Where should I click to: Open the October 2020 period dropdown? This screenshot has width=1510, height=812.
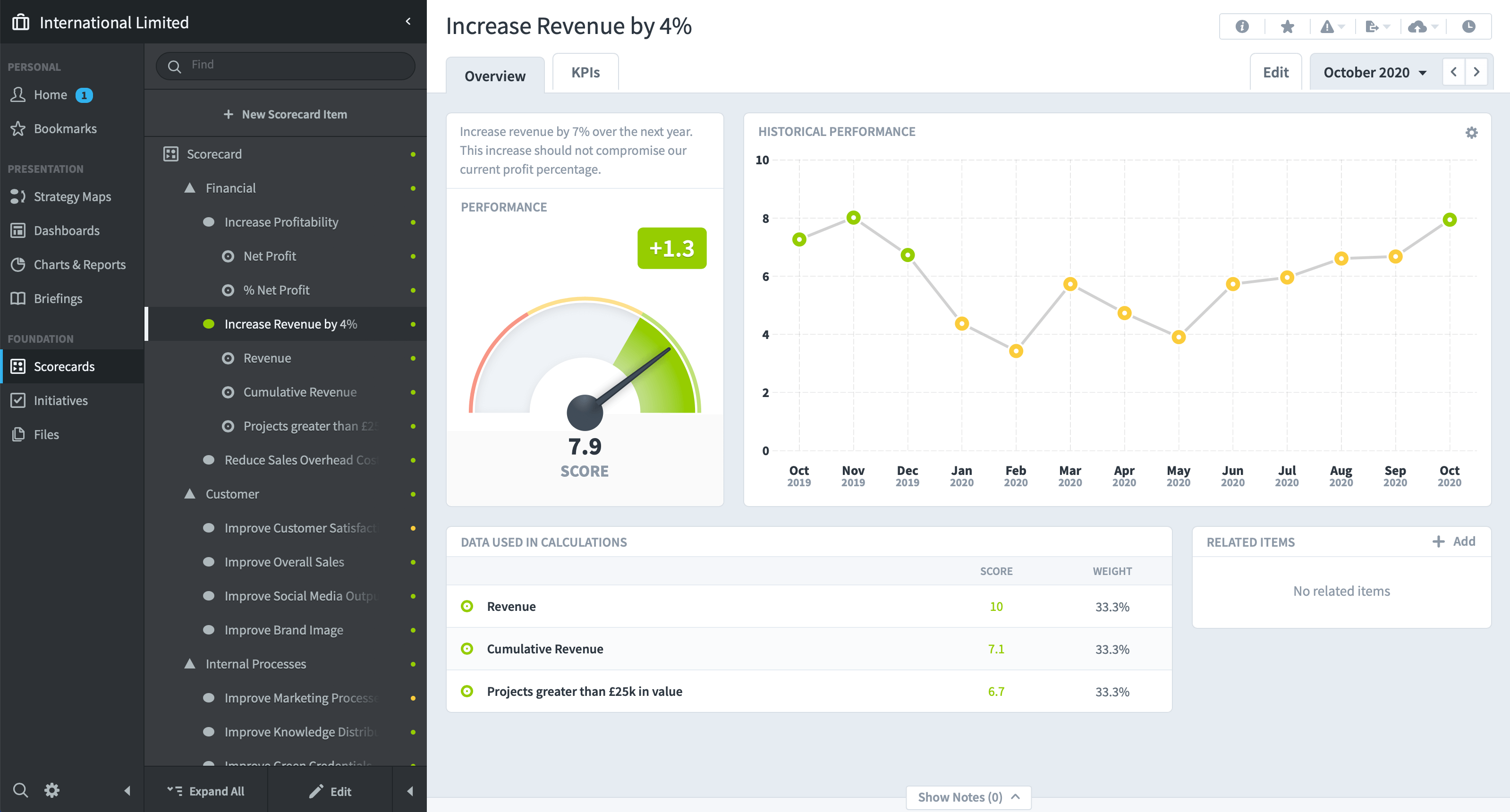1375,72
